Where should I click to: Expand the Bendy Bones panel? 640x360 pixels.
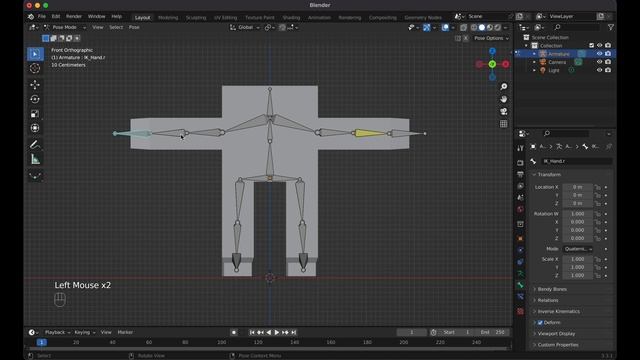pyautogui.click(x=551, y=289)
